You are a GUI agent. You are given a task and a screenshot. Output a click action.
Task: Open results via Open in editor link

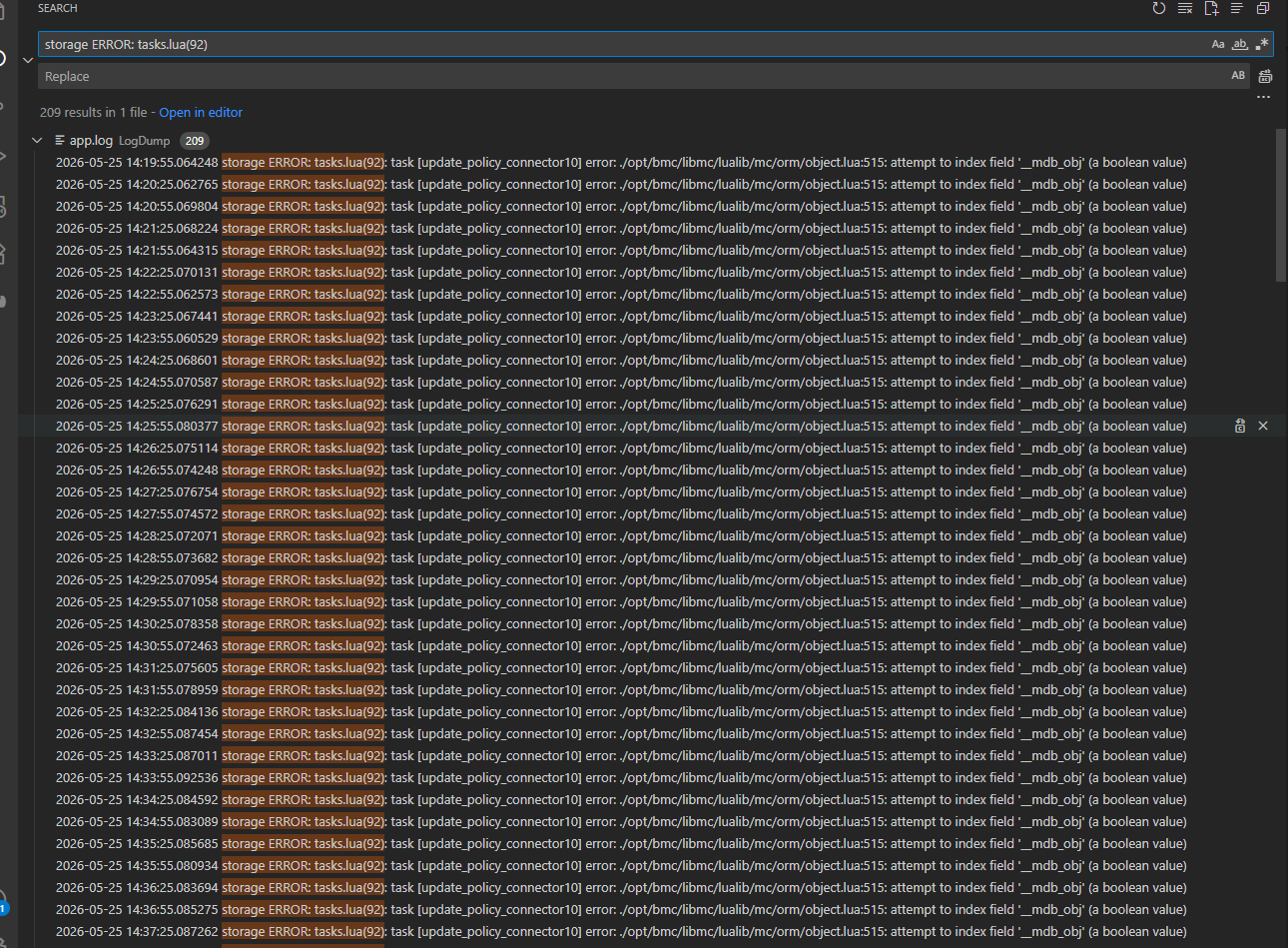click(x=201, y=113)
